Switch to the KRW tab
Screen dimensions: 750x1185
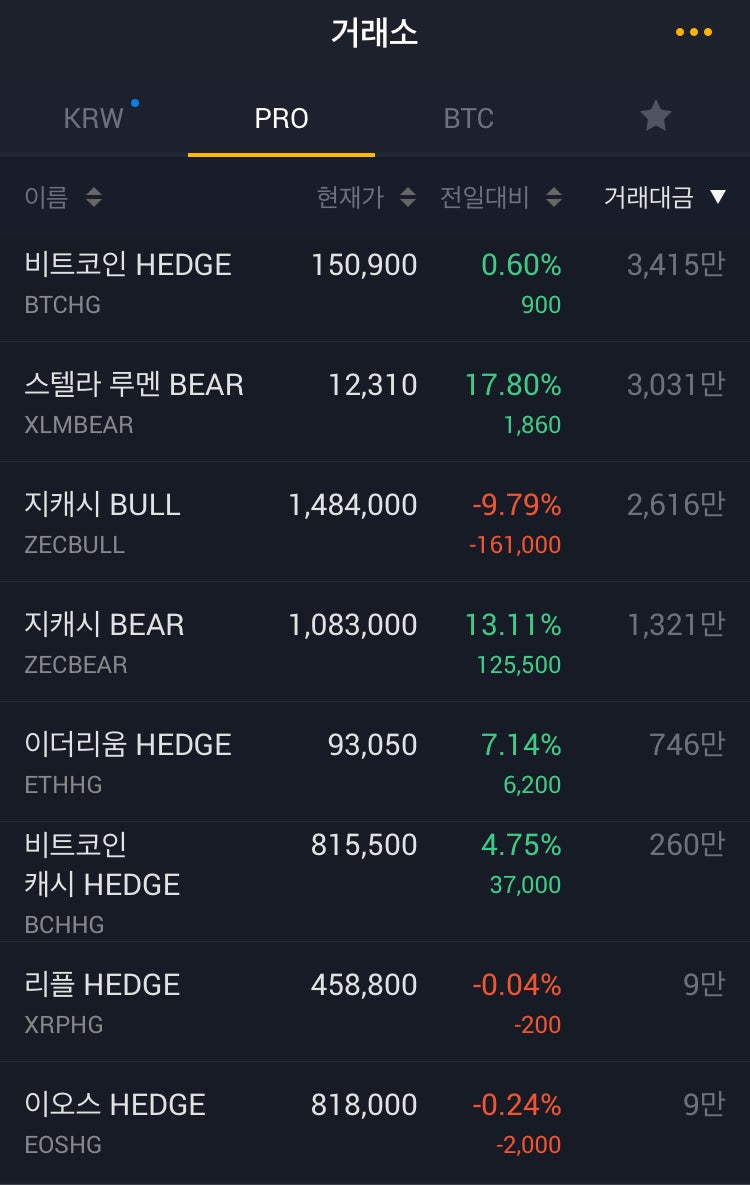point(94,118)
